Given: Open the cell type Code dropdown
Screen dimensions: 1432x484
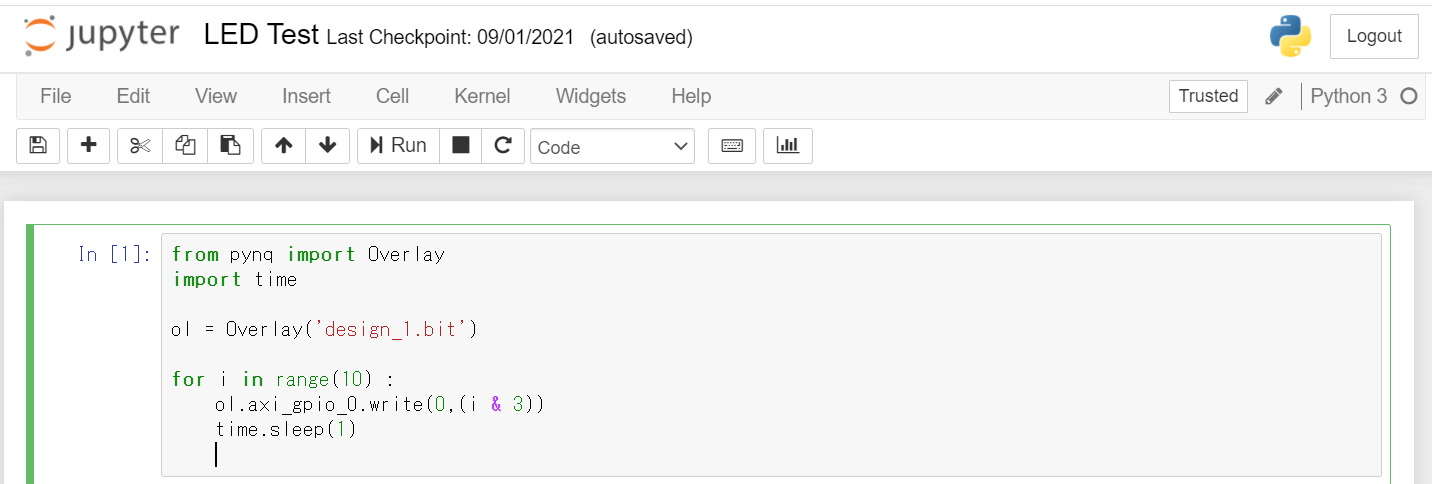Looking at the screenshot, I should [x=612, y=147].
